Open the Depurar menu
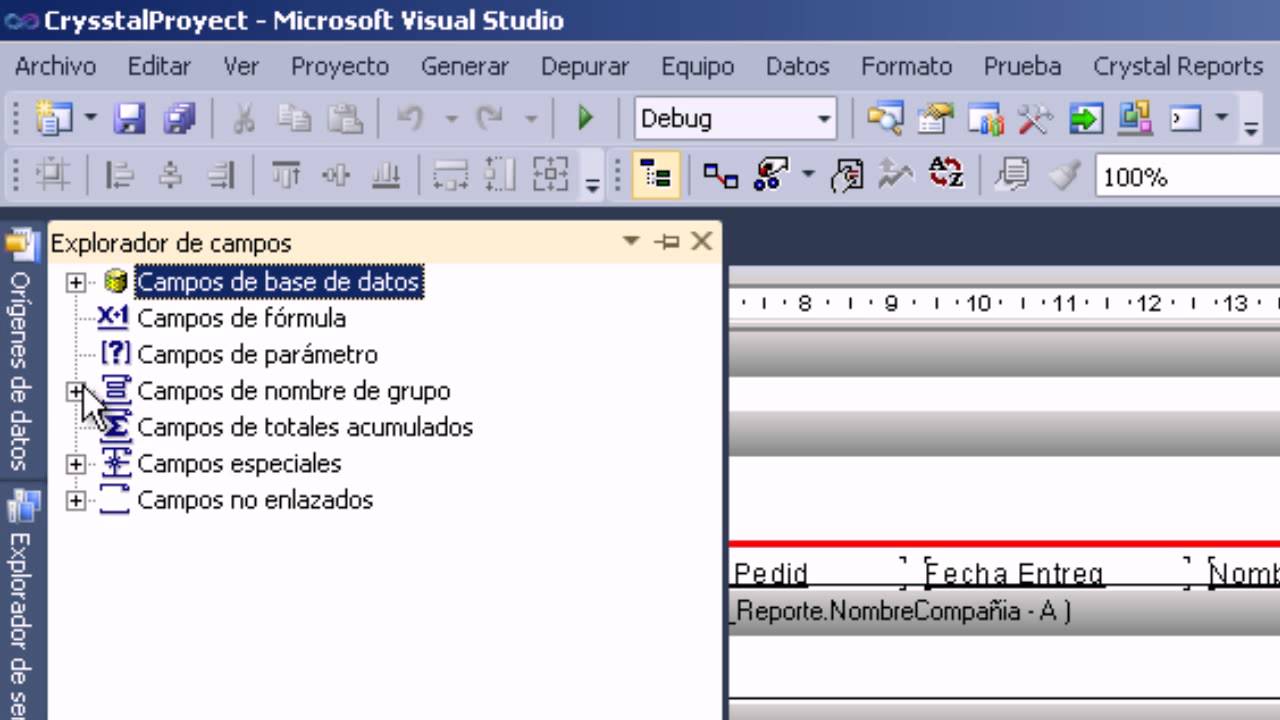Viewport: 1280px width, 720px height. (585, 66)
